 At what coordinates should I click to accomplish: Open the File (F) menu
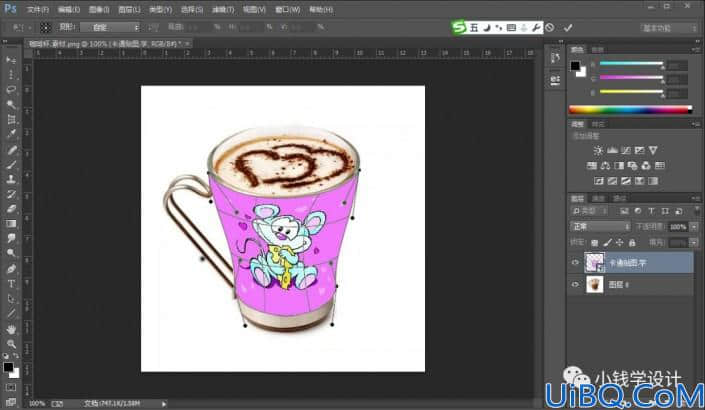(x=38, y=9)
